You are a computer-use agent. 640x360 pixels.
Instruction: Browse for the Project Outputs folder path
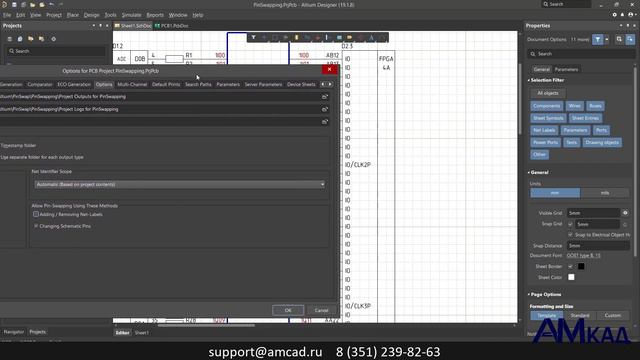click(325, 97)
